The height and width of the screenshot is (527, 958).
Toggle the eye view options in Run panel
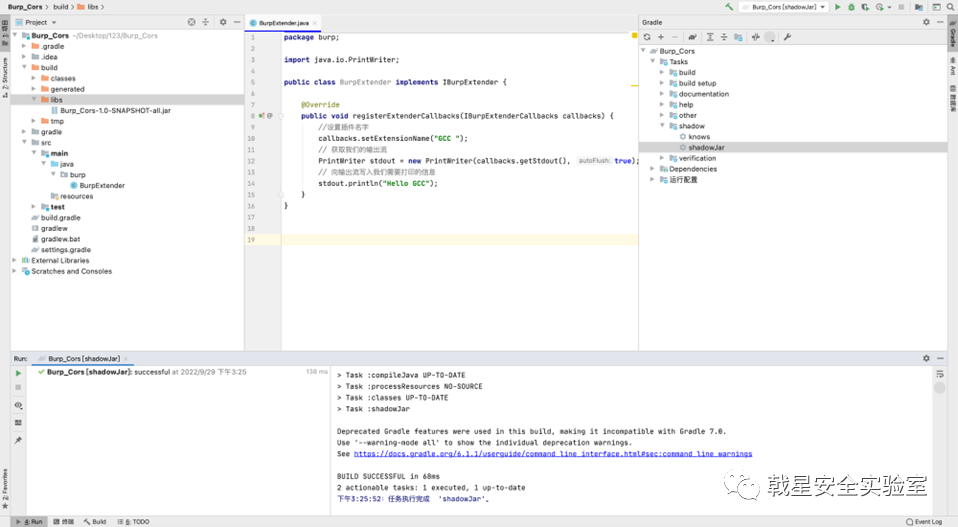[x=18, y=405]
